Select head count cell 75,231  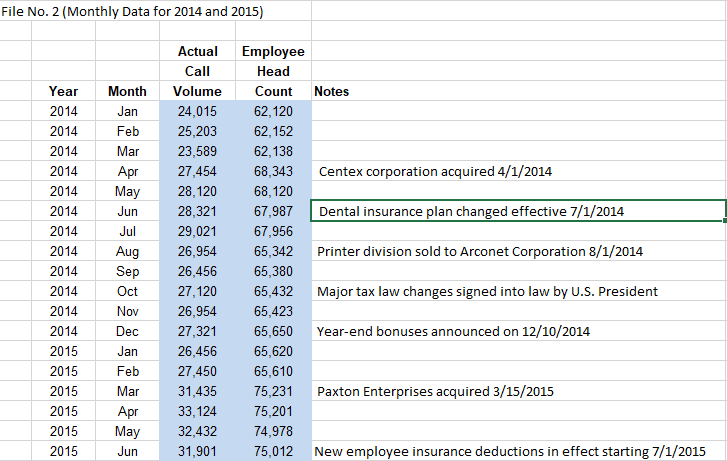pos(273,390)
